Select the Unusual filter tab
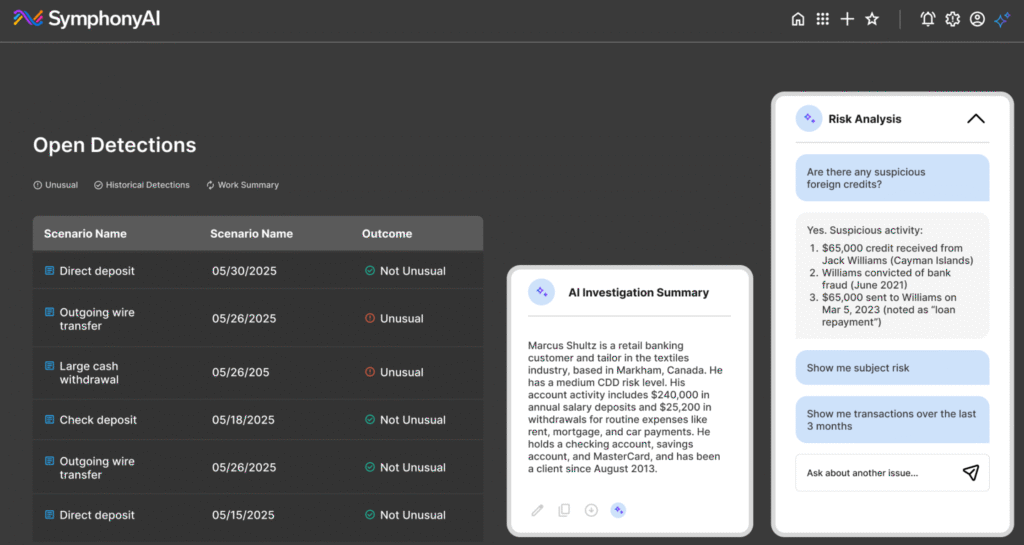The width and height of the screenshot is (1024, 545). click(x=56, y=185)
